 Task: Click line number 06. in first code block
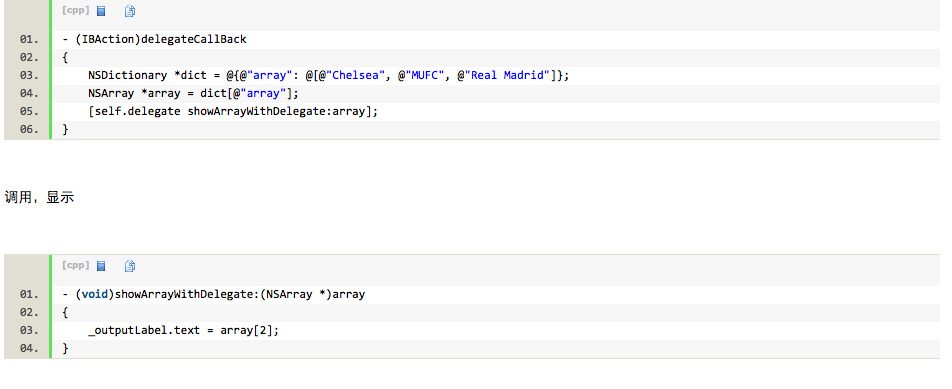(29, 130)
